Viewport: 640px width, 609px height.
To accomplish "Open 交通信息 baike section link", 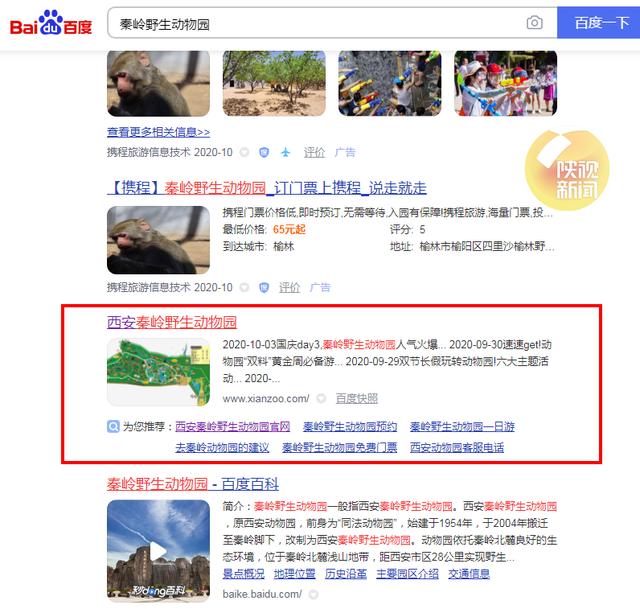I will (469, 574).
